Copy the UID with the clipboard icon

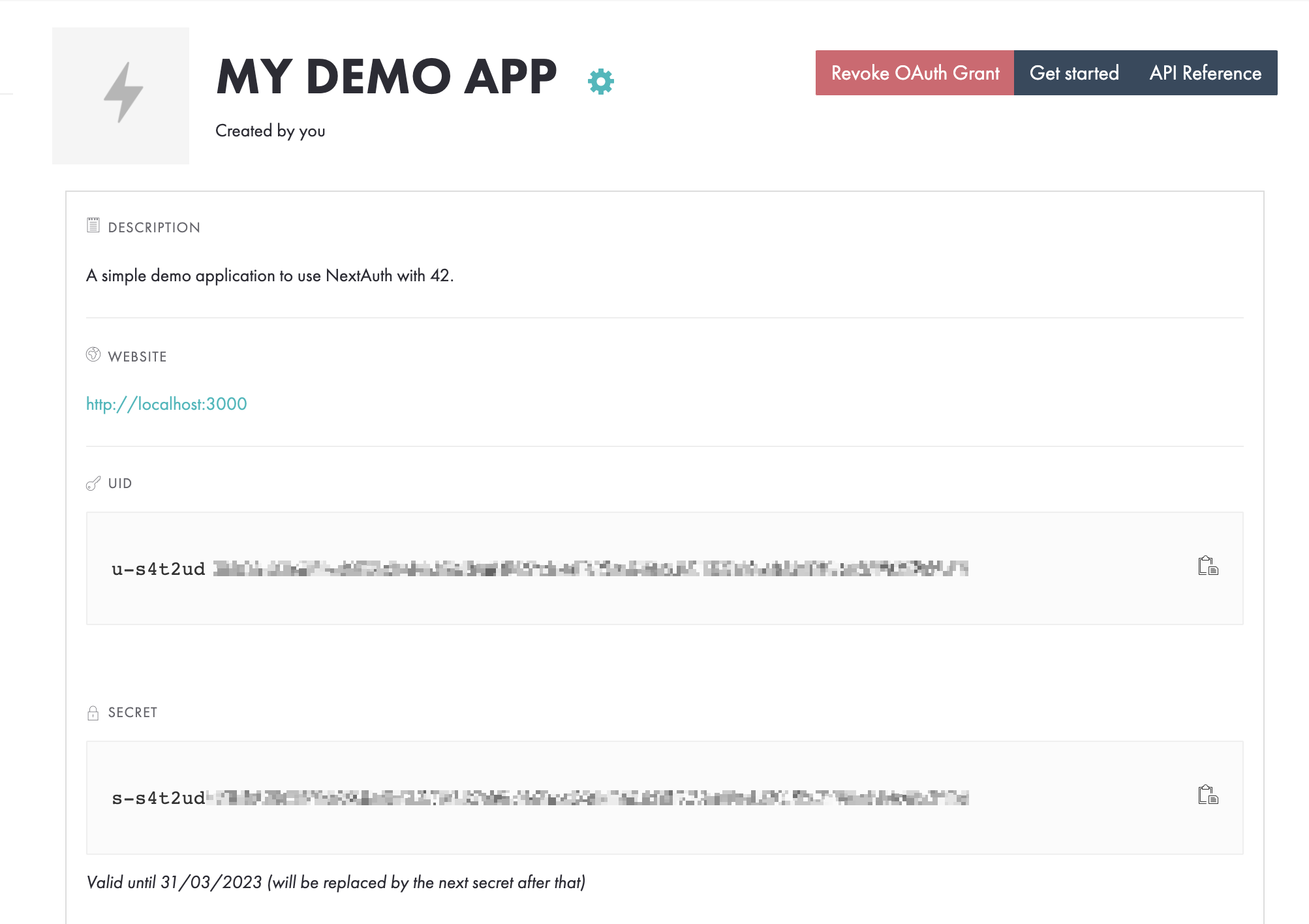click(x=1208, y=566)
